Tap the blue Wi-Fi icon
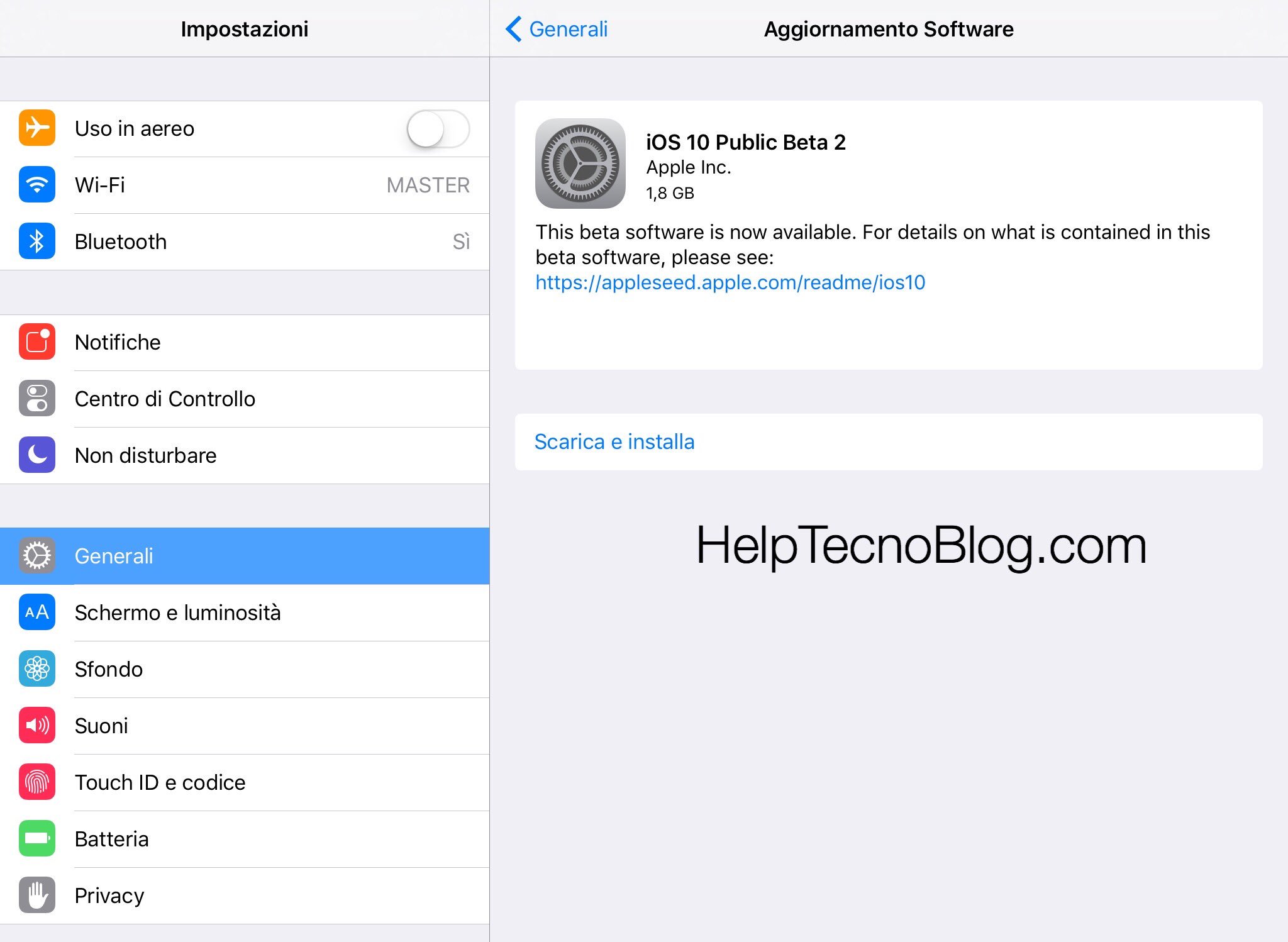Viewport: 1288px width, 942px height. point(37,184)
